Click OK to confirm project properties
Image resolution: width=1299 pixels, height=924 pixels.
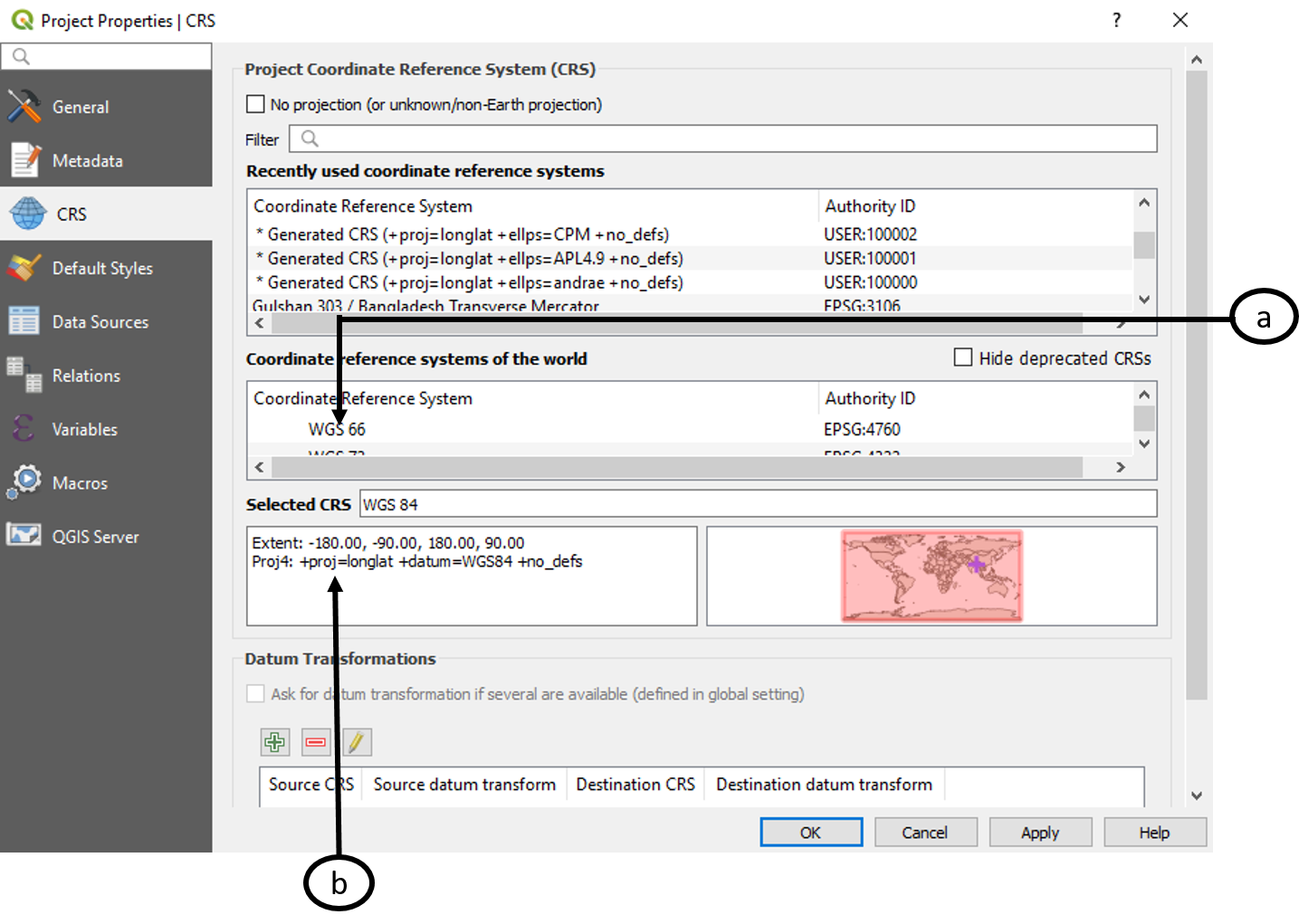click(x=811, y=832)
